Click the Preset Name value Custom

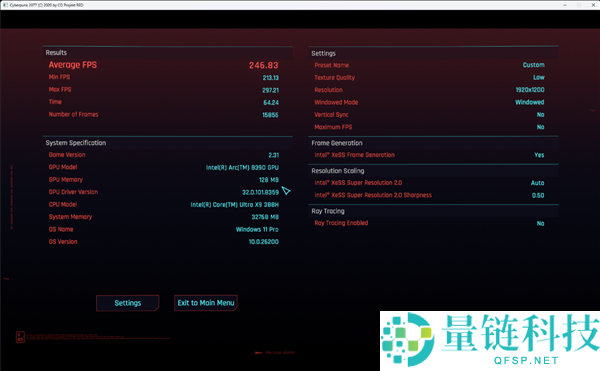533,65
